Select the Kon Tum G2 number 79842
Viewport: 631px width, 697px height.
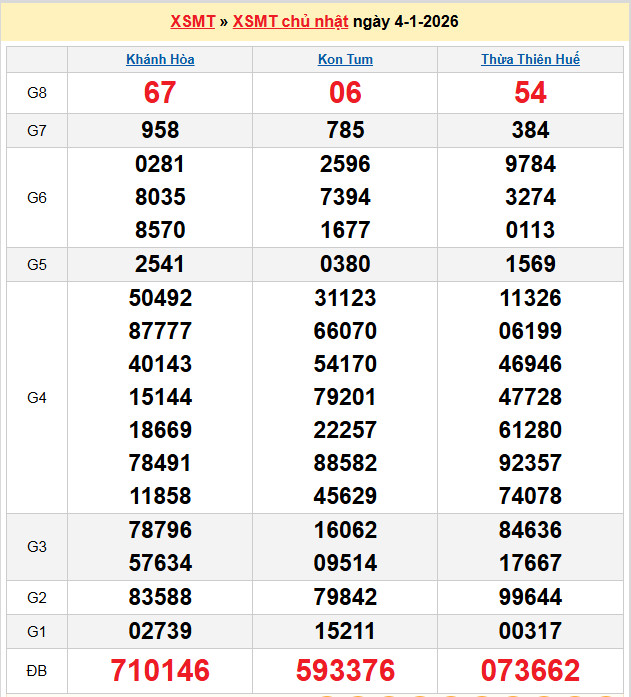tap(345, 598)
